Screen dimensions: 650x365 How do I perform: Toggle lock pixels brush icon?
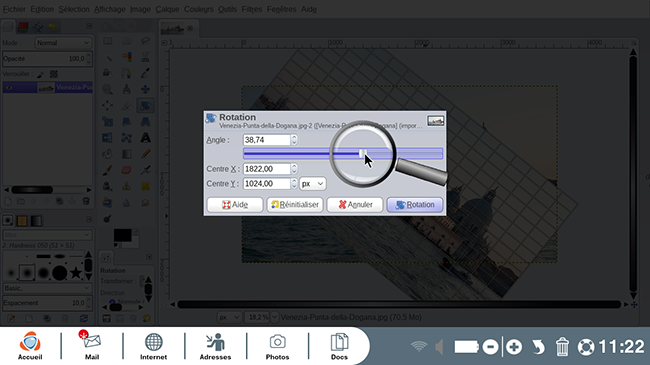coord(41,74)
